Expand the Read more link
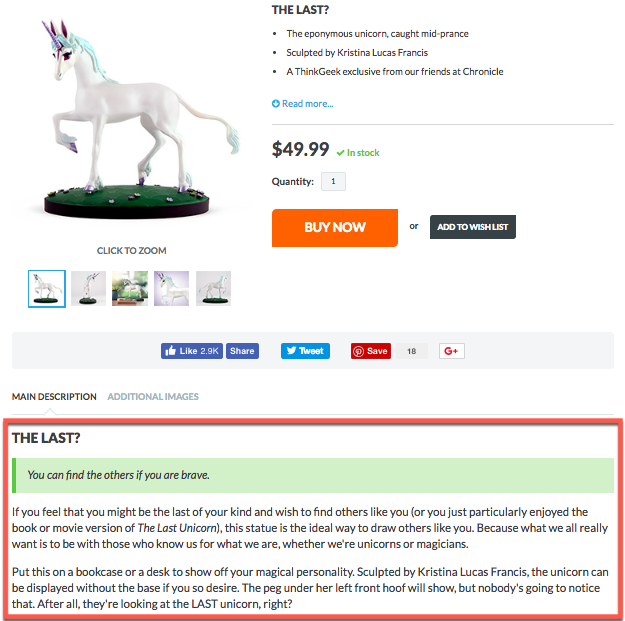This screenshot has height=621, width=625. (303, 104)
